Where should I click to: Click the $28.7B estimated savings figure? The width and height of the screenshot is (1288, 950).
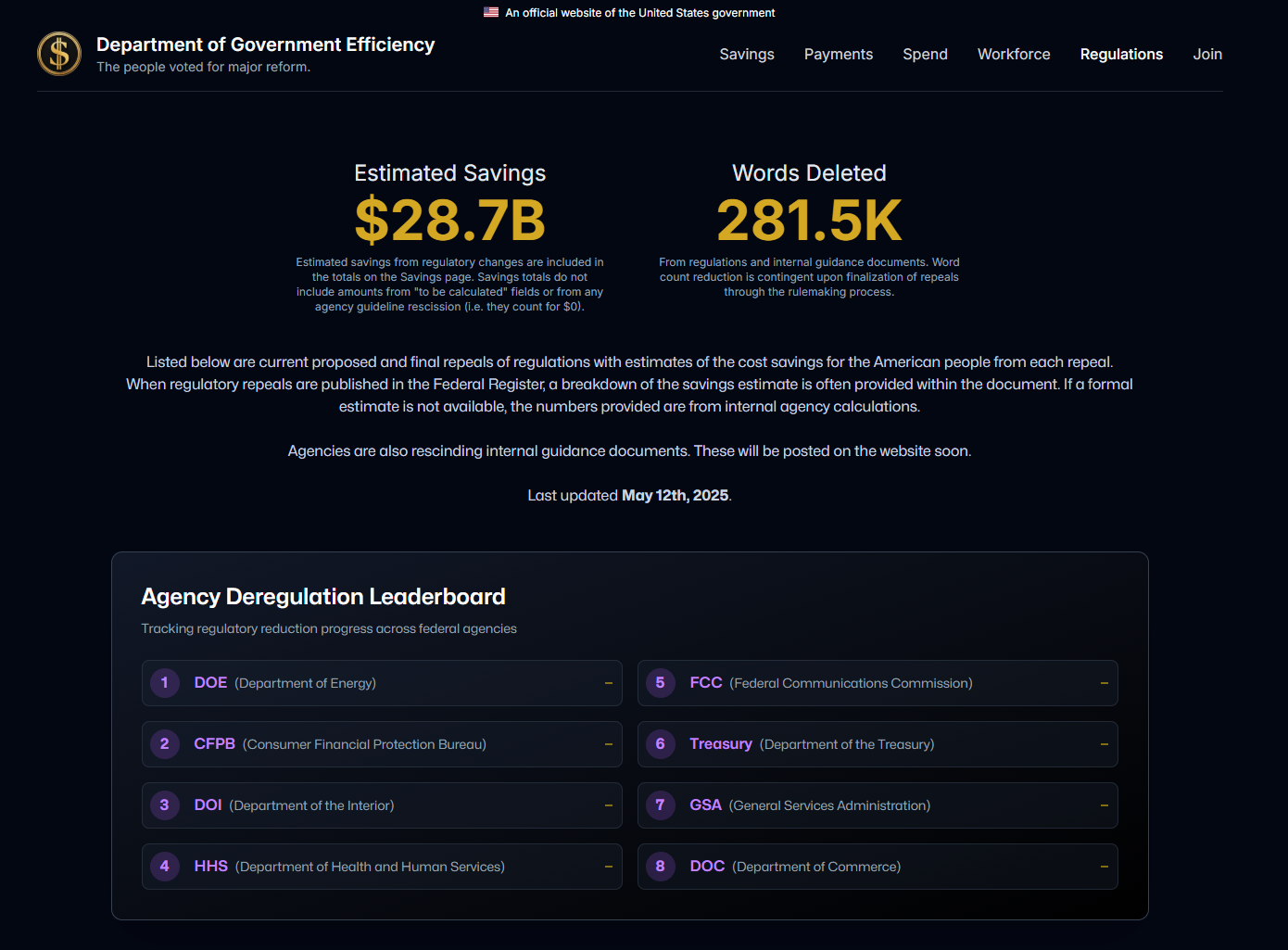tap(450, 221)
